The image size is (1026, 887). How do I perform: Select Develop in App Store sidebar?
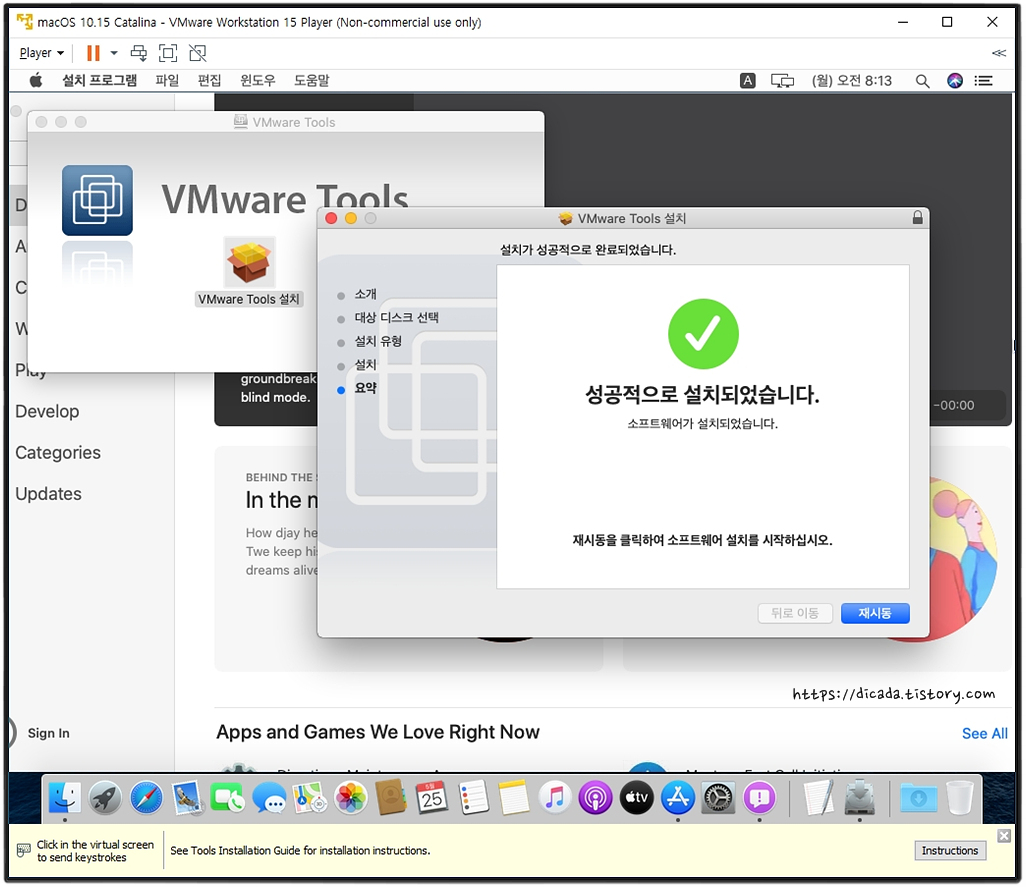pos(47,411)
